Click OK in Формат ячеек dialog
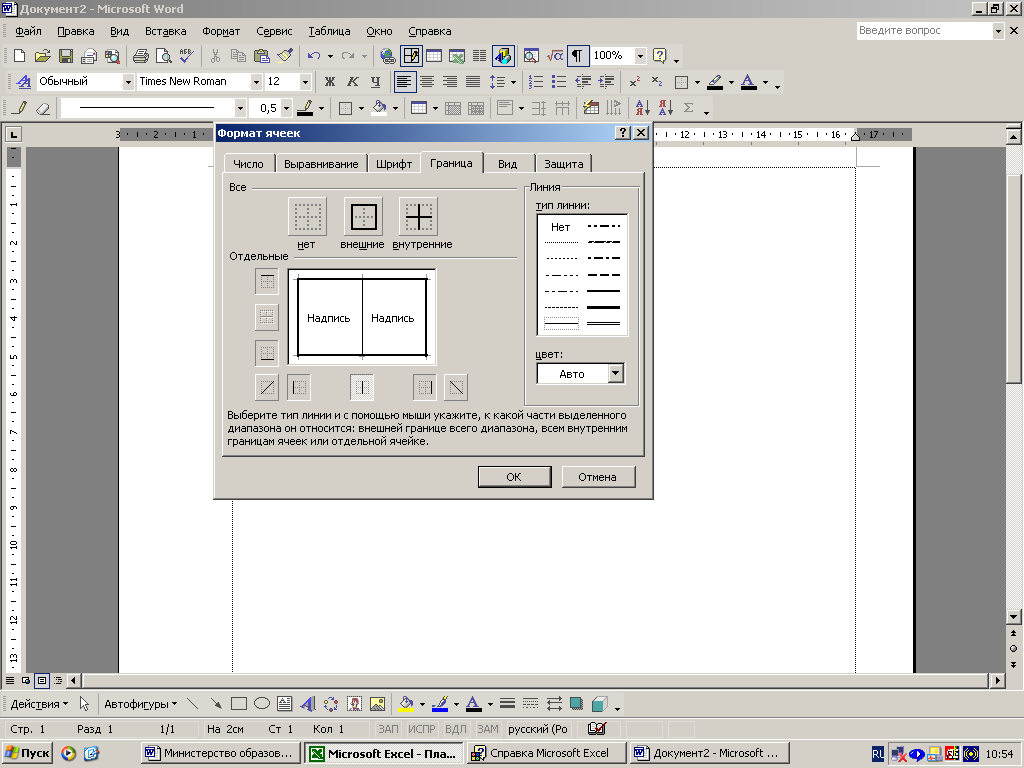1024x768 pixels. point(514,477)
